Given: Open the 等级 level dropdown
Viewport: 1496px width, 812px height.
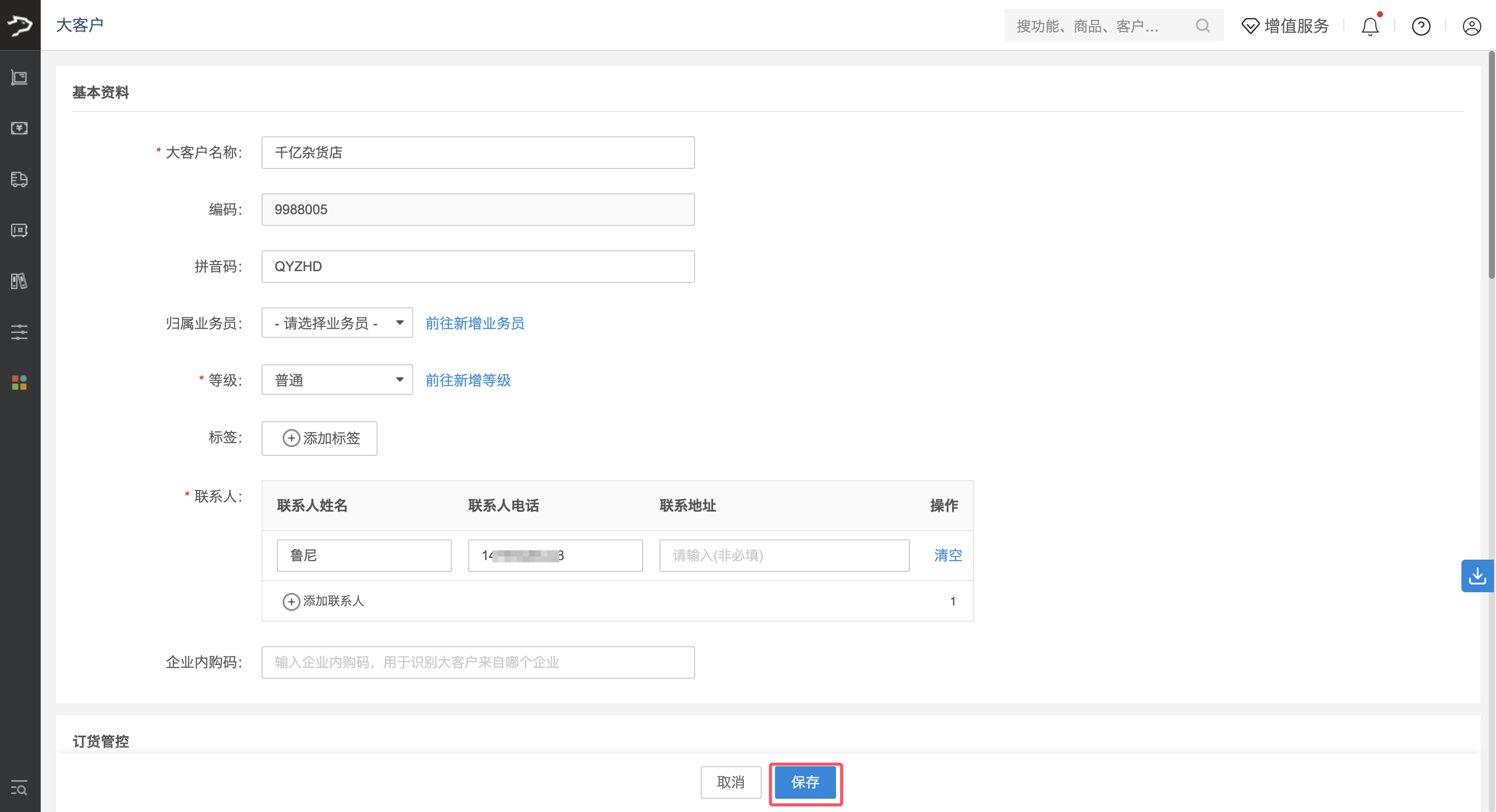Looking at the screenshot, I should click(x=337, y=379).
